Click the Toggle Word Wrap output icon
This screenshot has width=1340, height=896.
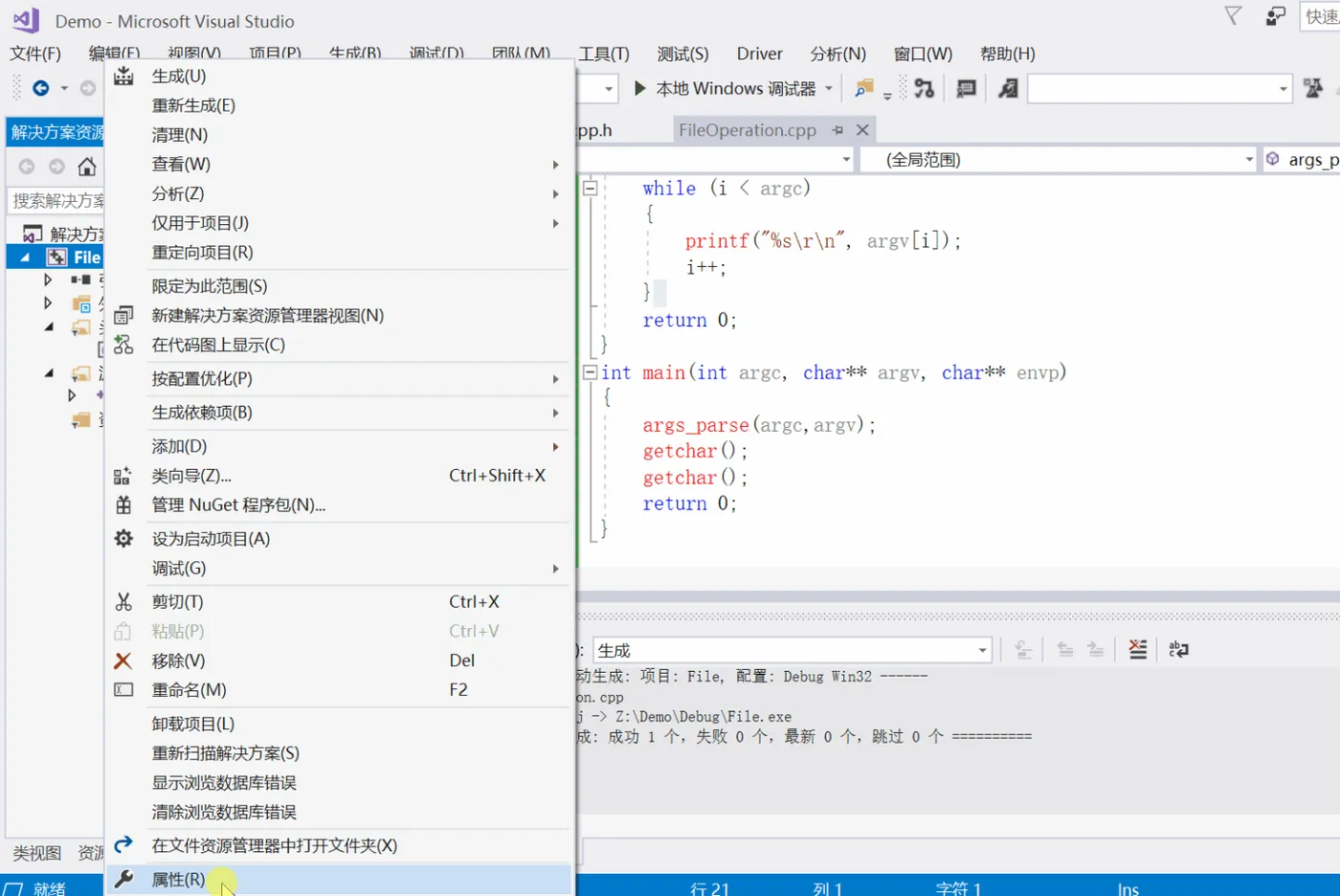pyautogui.click(x=1178, y=650)
